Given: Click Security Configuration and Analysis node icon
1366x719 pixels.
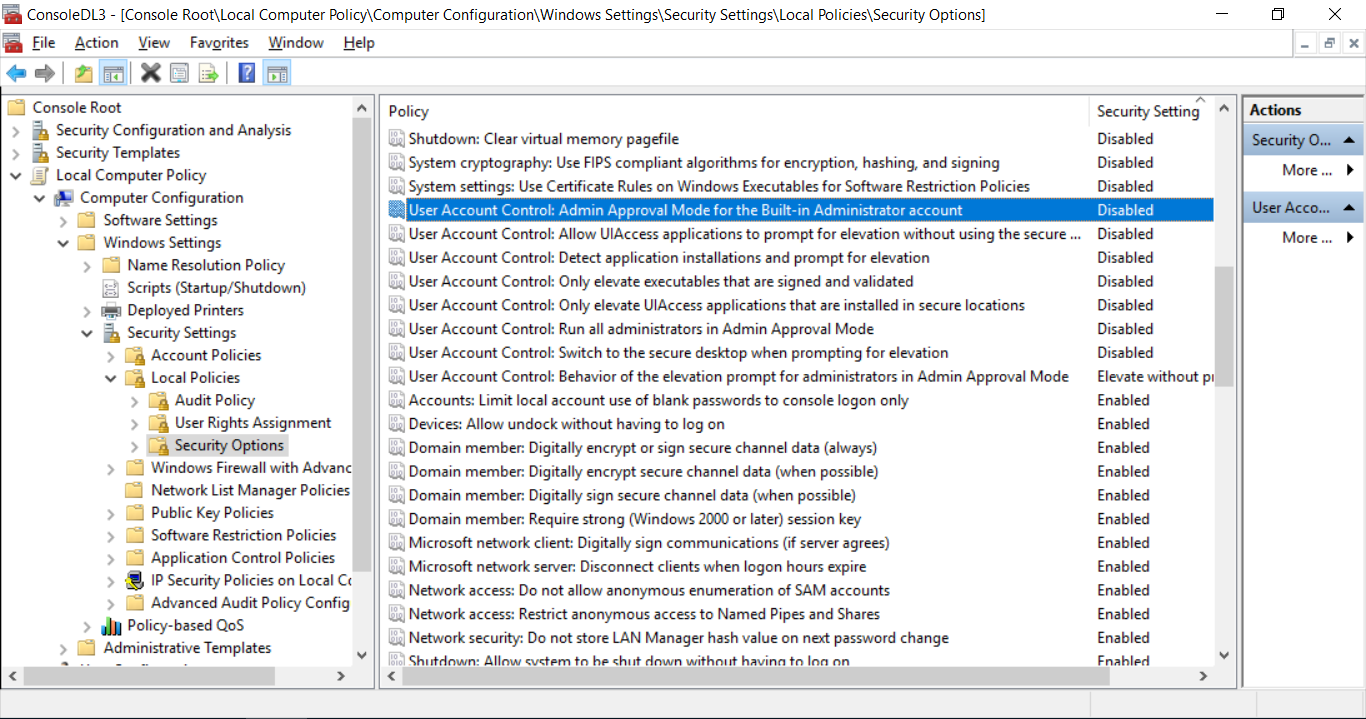Looking at the screenshot, I should [x=40, y=130].
